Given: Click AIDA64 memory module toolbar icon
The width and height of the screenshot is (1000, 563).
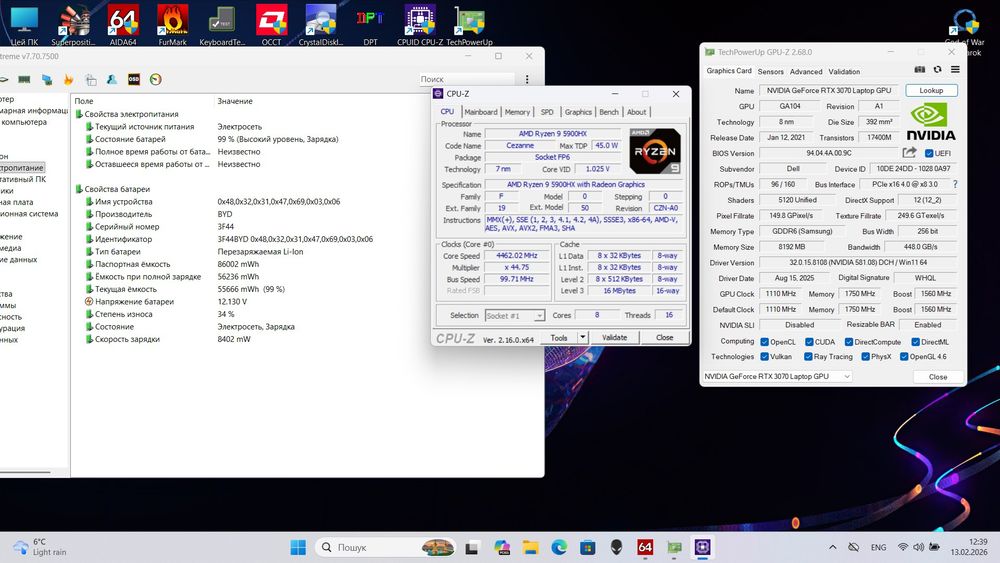Looking at the screenshot, I should (x=24, y=79).
